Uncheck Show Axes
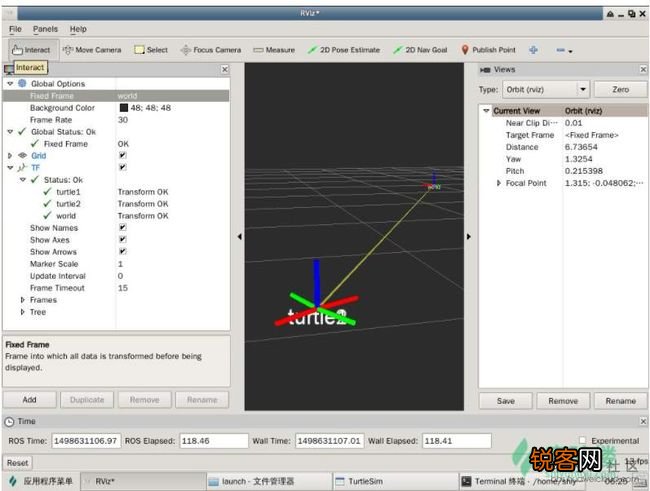 (123, 239)
